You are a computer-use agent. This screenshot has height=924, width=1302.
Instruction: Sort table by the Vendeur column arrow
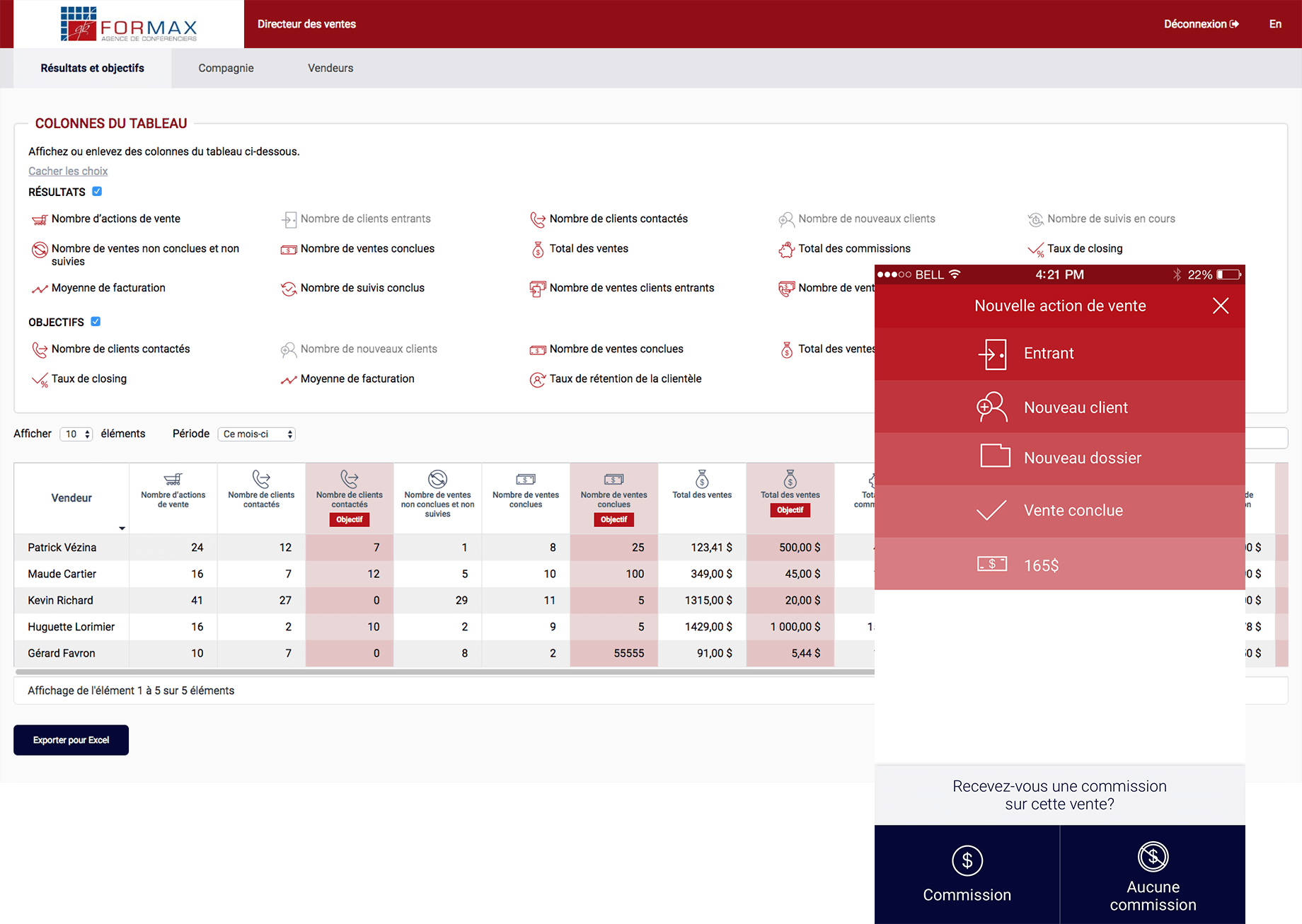tap(122, 529)
